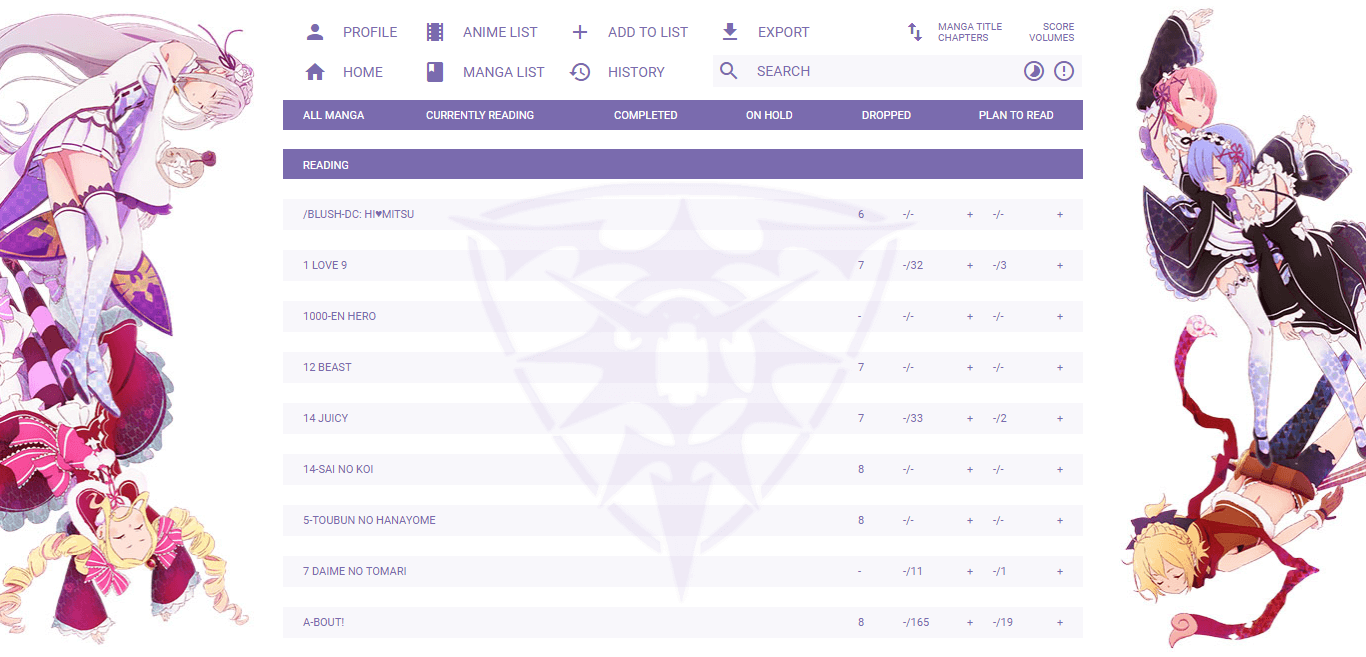This screenshot has height=657, width=1366.
Task: Increment volumes for /BLUSH-DC: HI♥MITSU
Action: click(x=1060, y=214)
